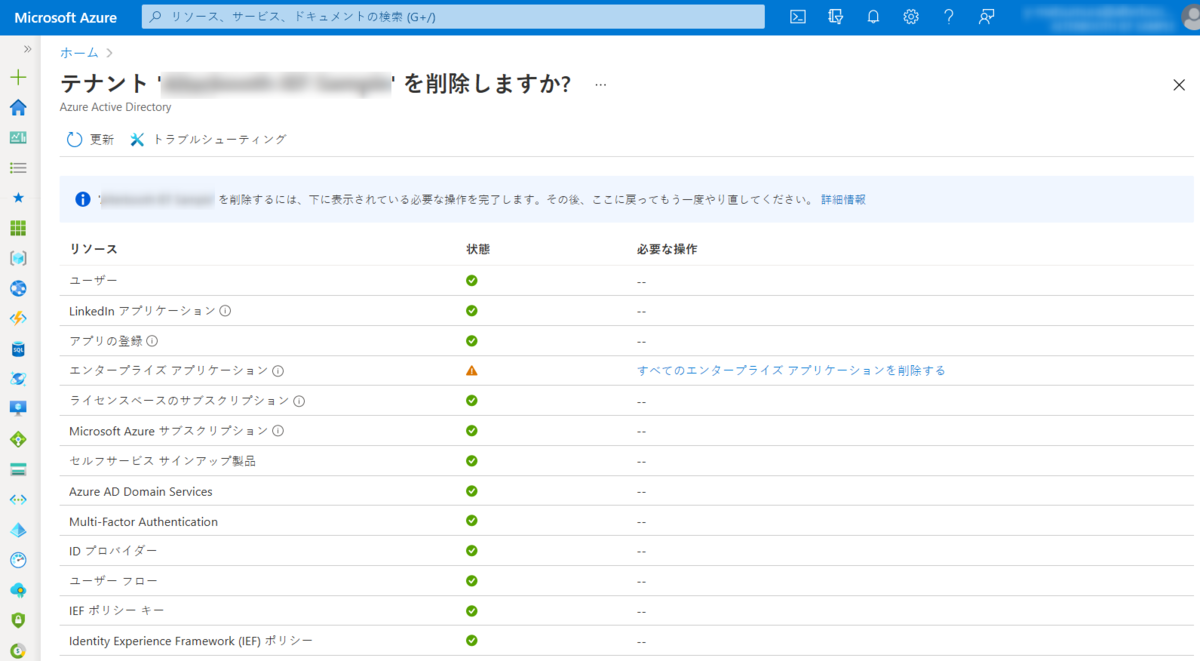Screen dimensions: 1200x661
Task: Go to the Home icon in sidebar
Action: tap(18, 107)
